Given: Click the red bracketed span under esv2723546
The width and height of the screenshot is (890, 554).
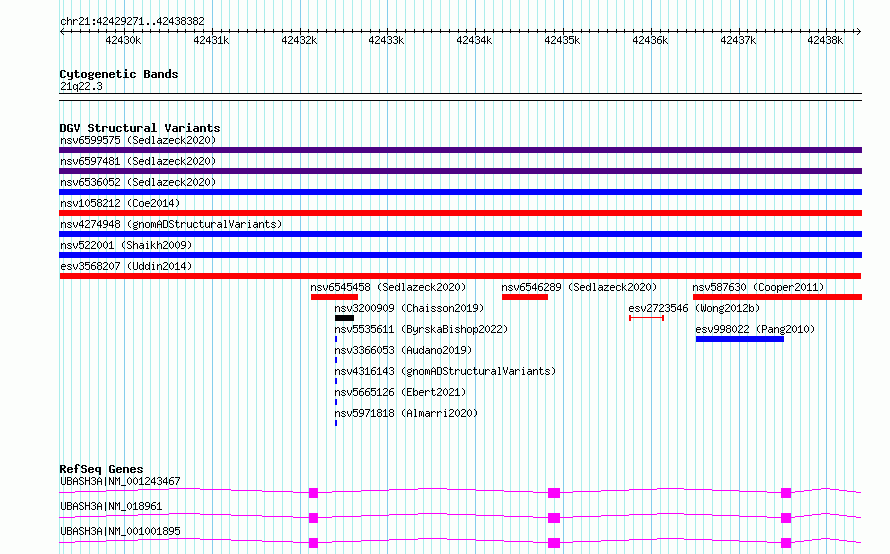Looking at the screenshot, I should (x=646, y=318).
